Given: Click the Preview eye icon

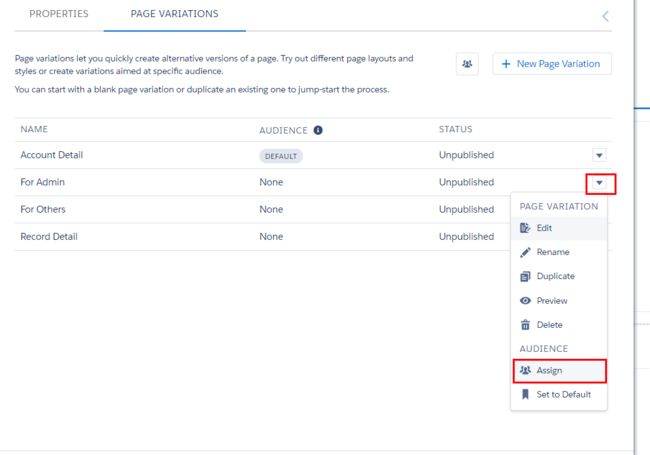Looking at the screenshot, I should click(x=525, y=300).
